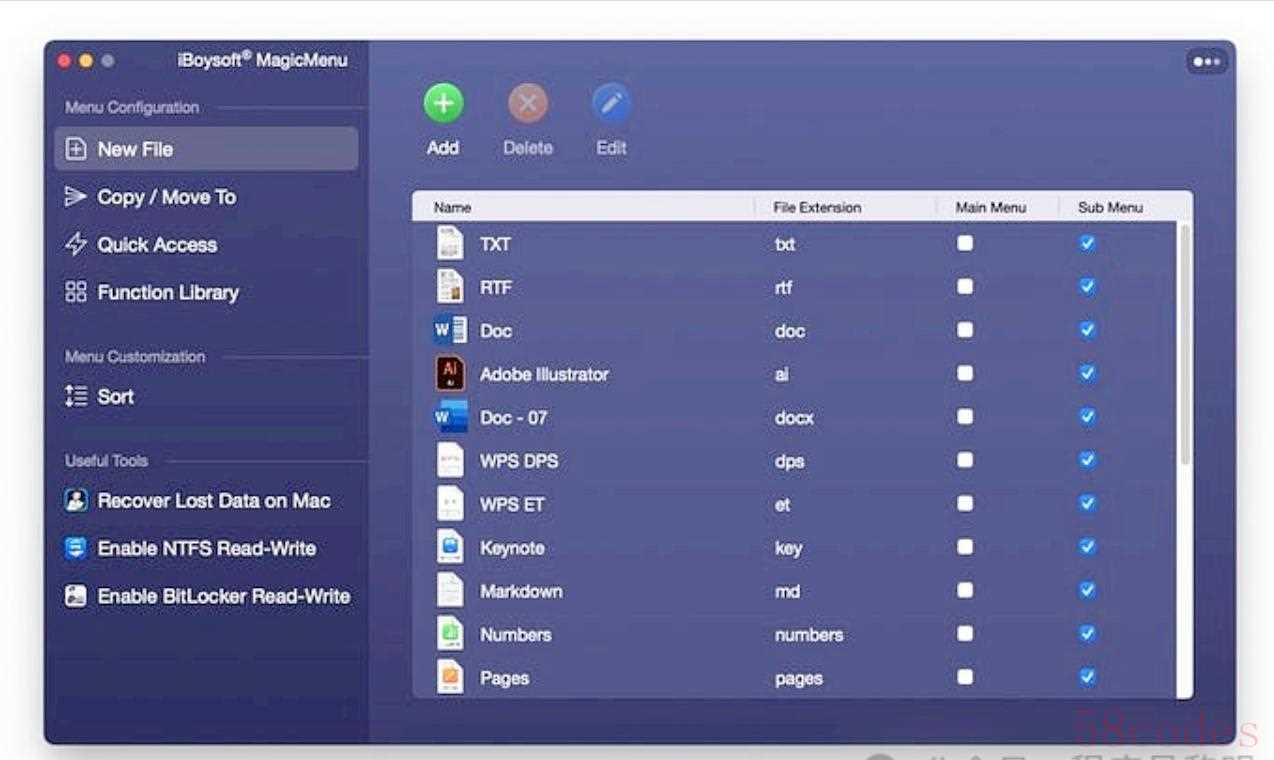
Task: Click the 'key' extension cell
Action: tap(789, 548)
